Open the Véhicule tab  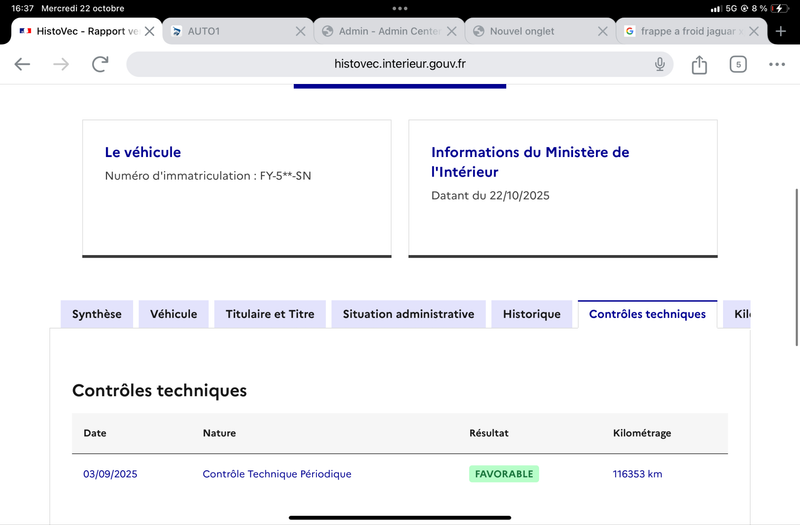click(173, 314)
